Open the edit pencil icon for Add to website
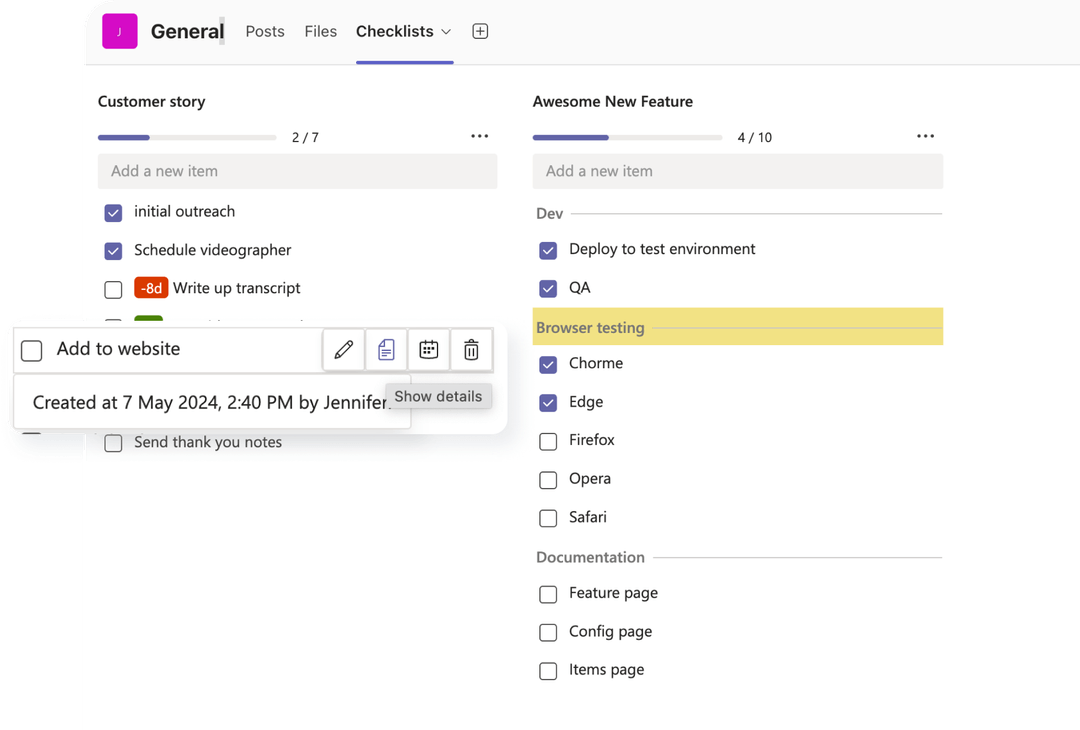 343,350
